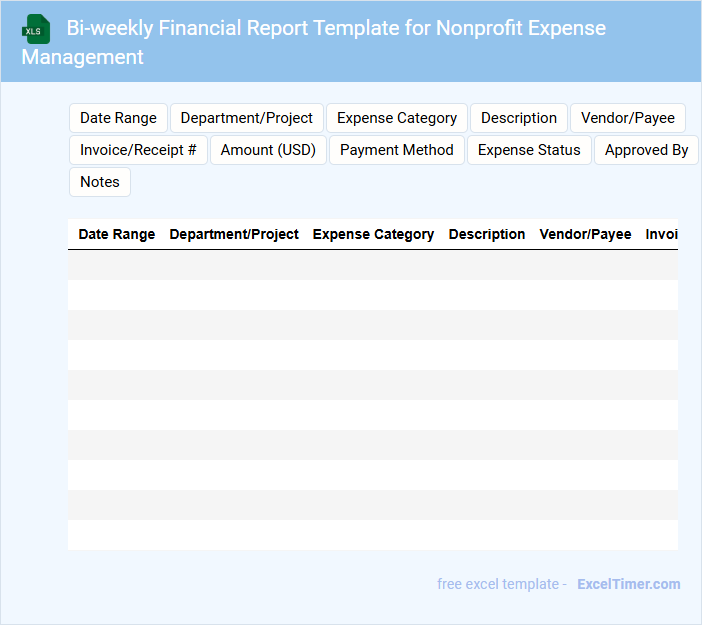Select the Payment Method tag

point(397,150)
